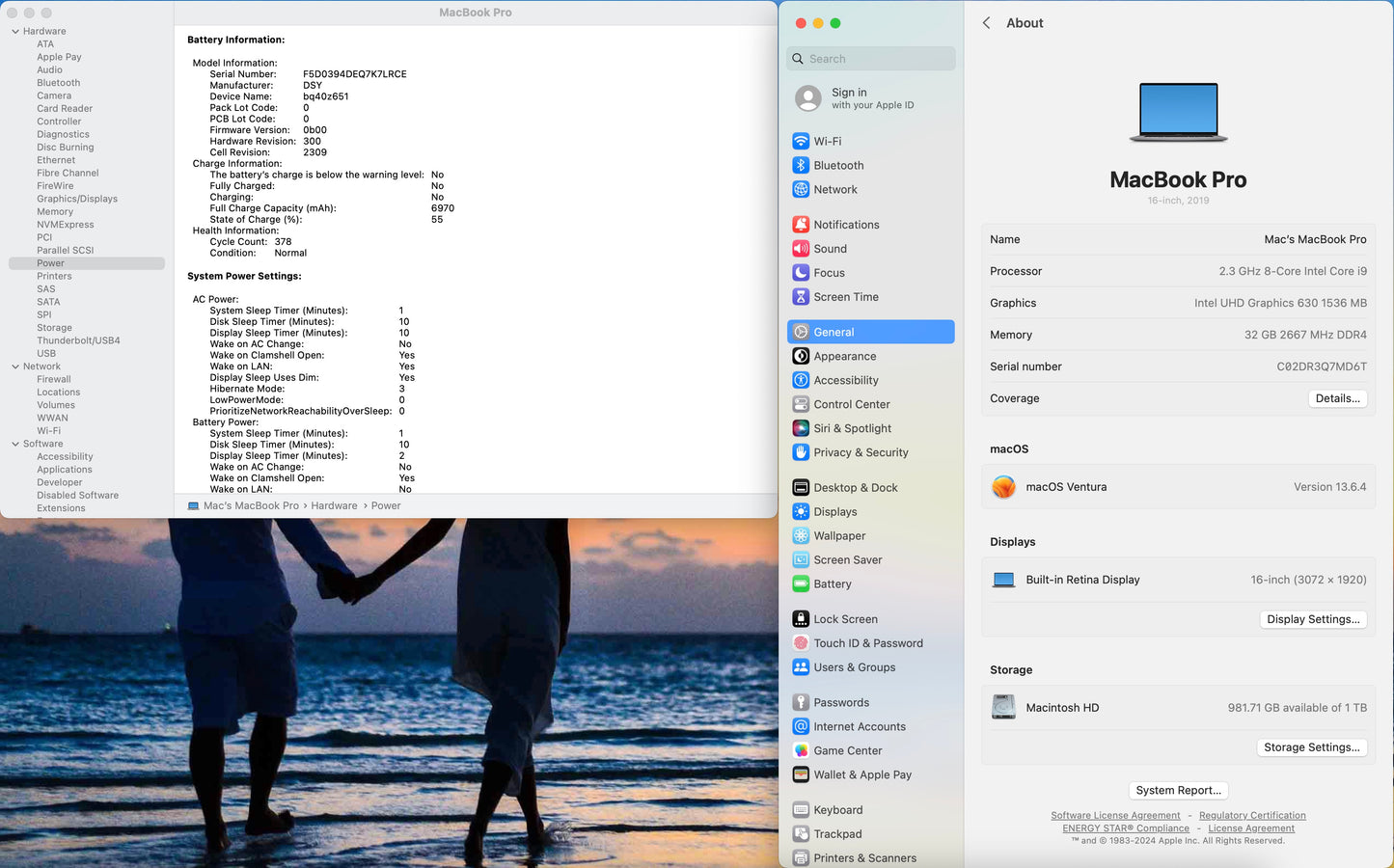Collapse the Network section in System Report
The image size is (1394, 868).
pos(15,366)
